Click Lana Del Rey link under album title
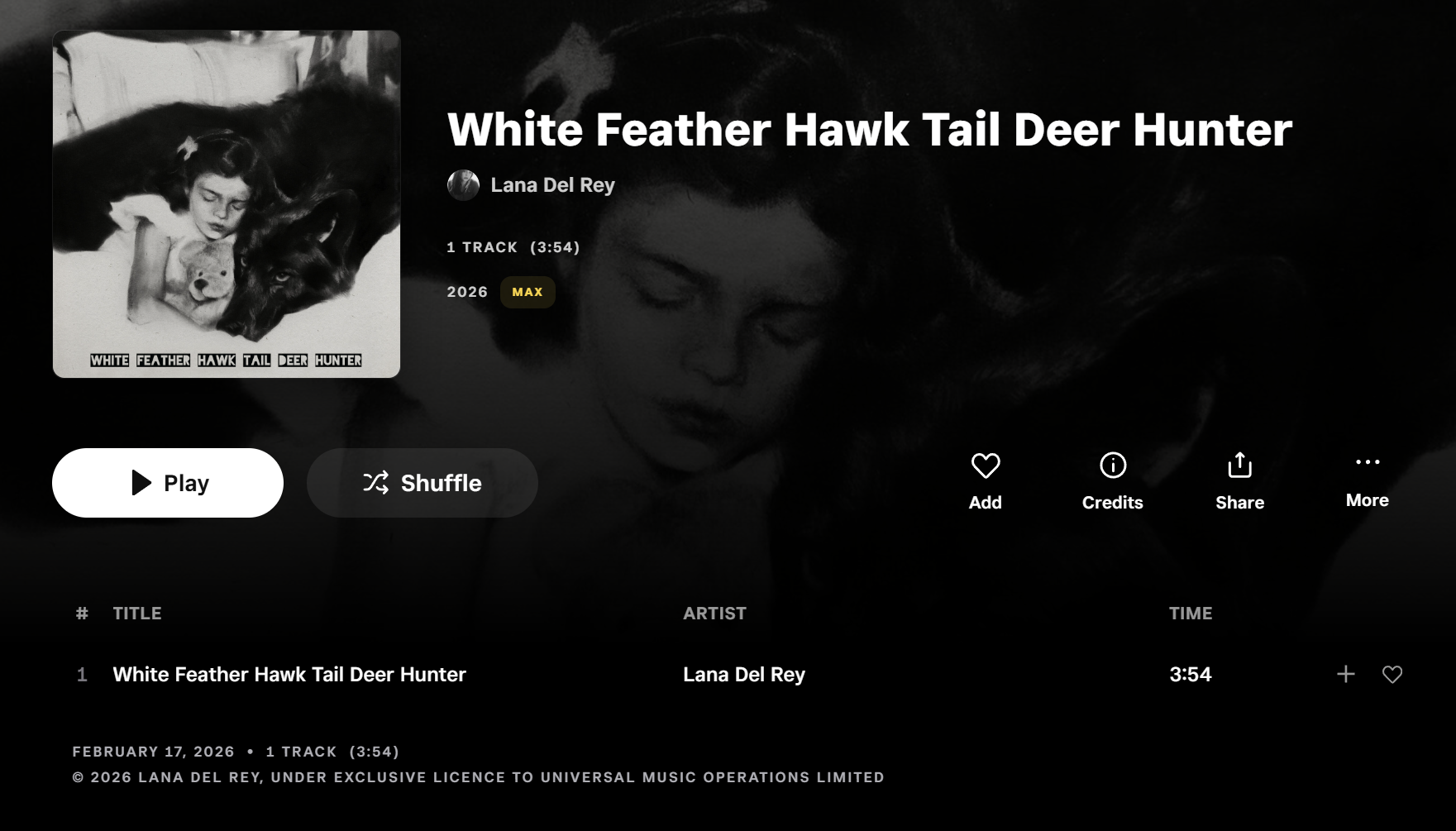 coord(552,185)
